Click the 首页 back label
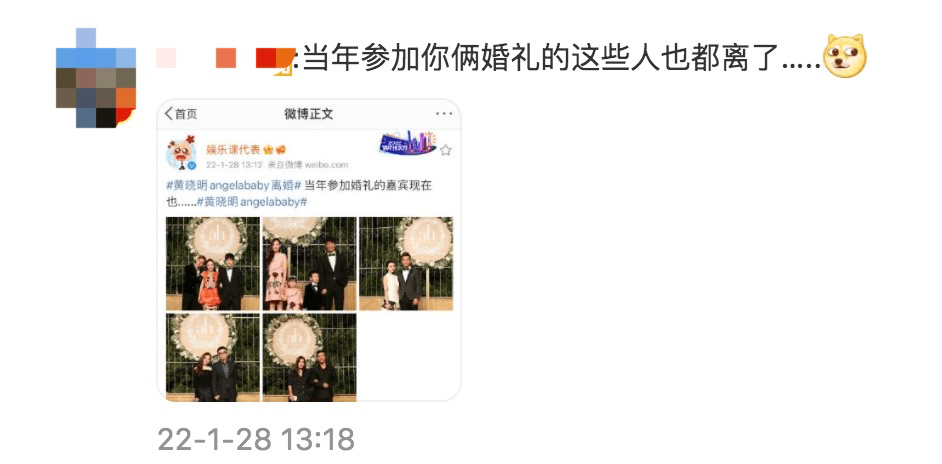 click(186, 114)
